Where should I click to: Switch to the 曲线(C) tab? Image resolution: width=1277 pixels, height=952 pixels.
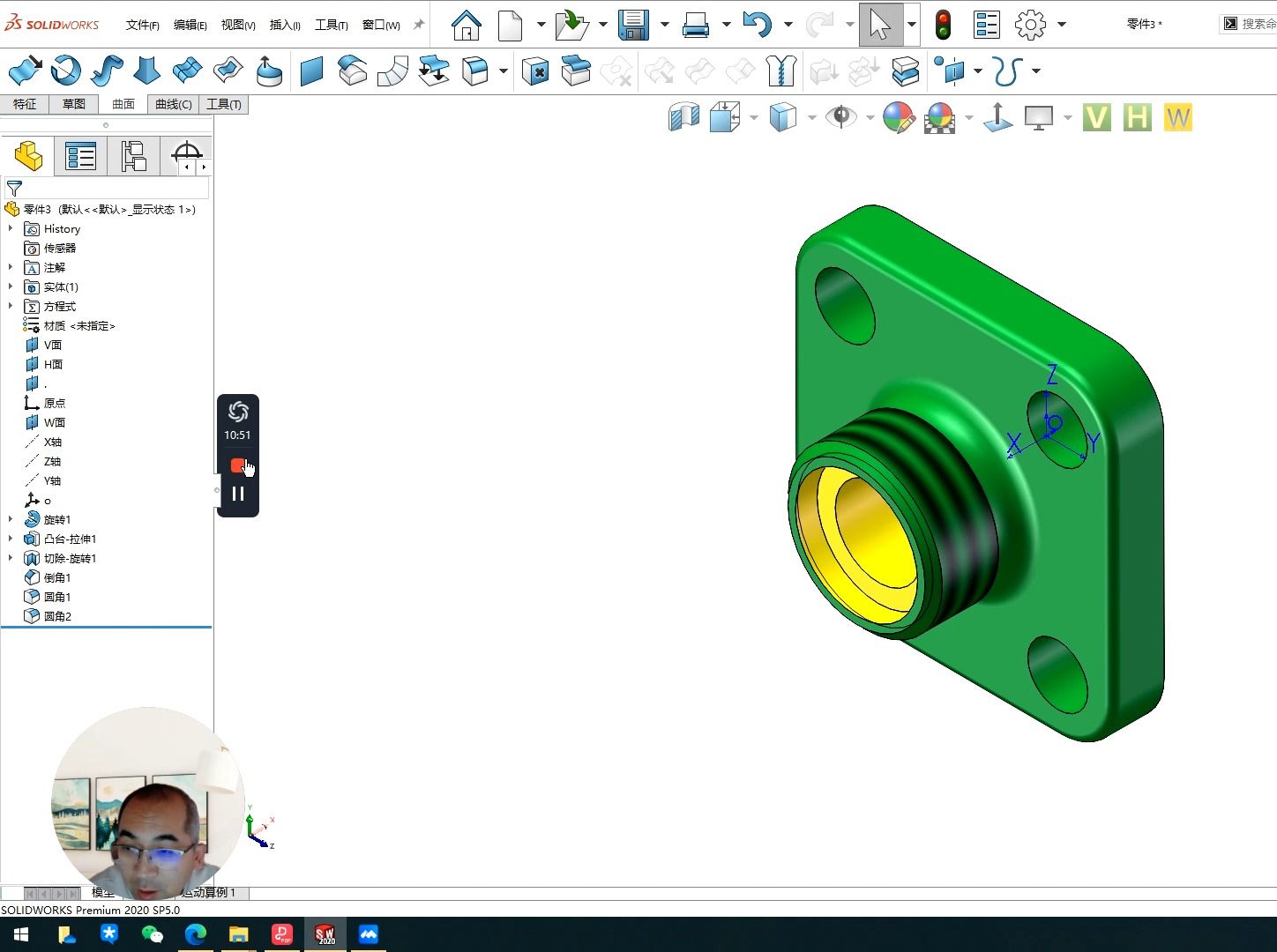173,104
